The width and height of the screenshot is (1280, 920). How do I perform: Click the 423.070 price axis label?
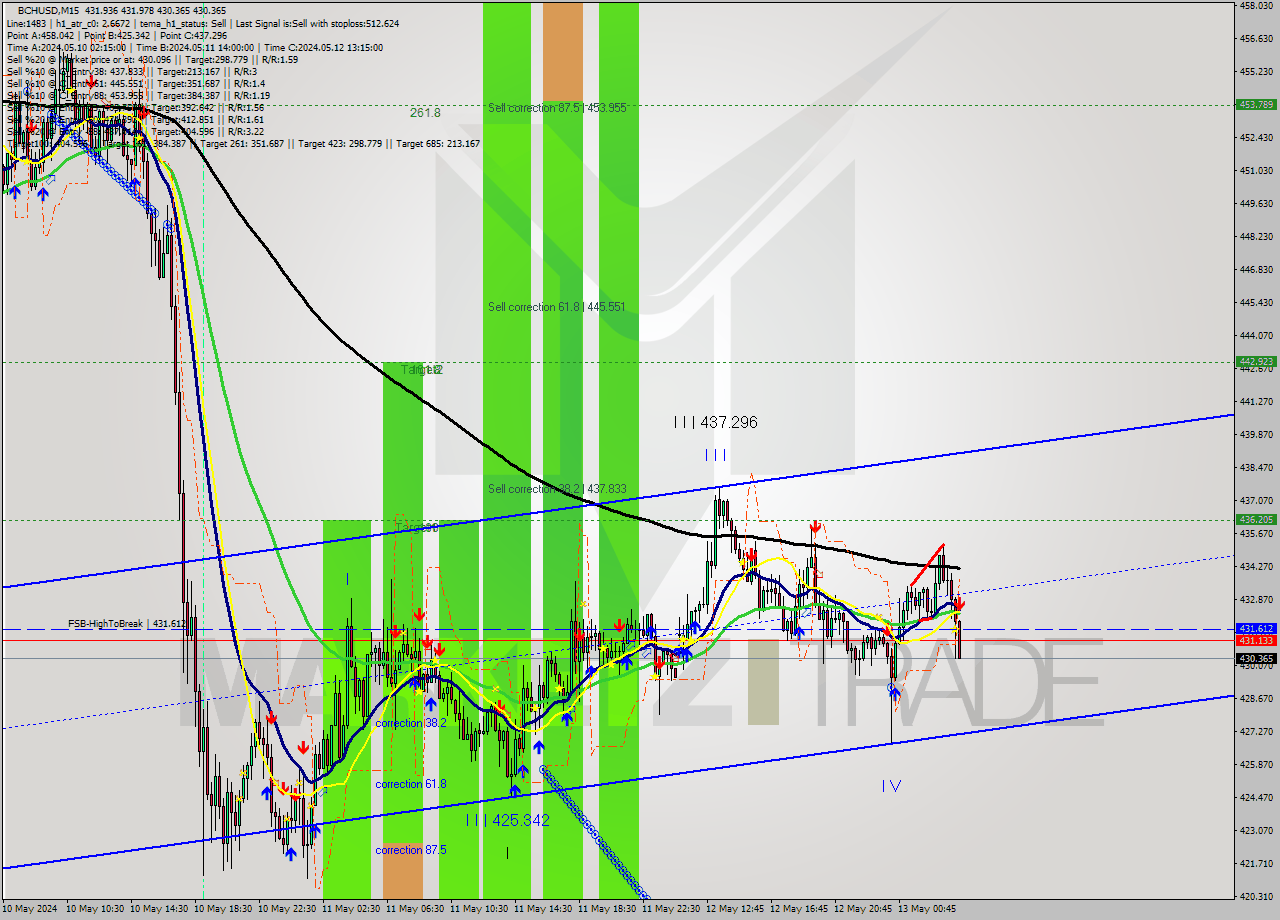click(x=1256, y=831)
